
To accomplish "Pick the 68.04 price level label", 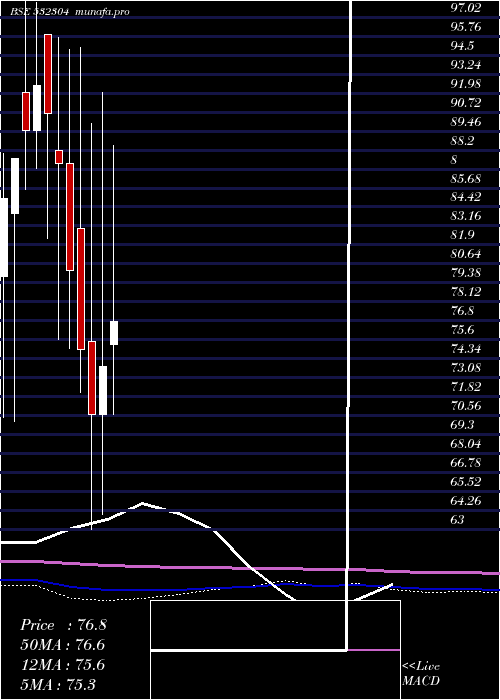I will click(466, 444).
